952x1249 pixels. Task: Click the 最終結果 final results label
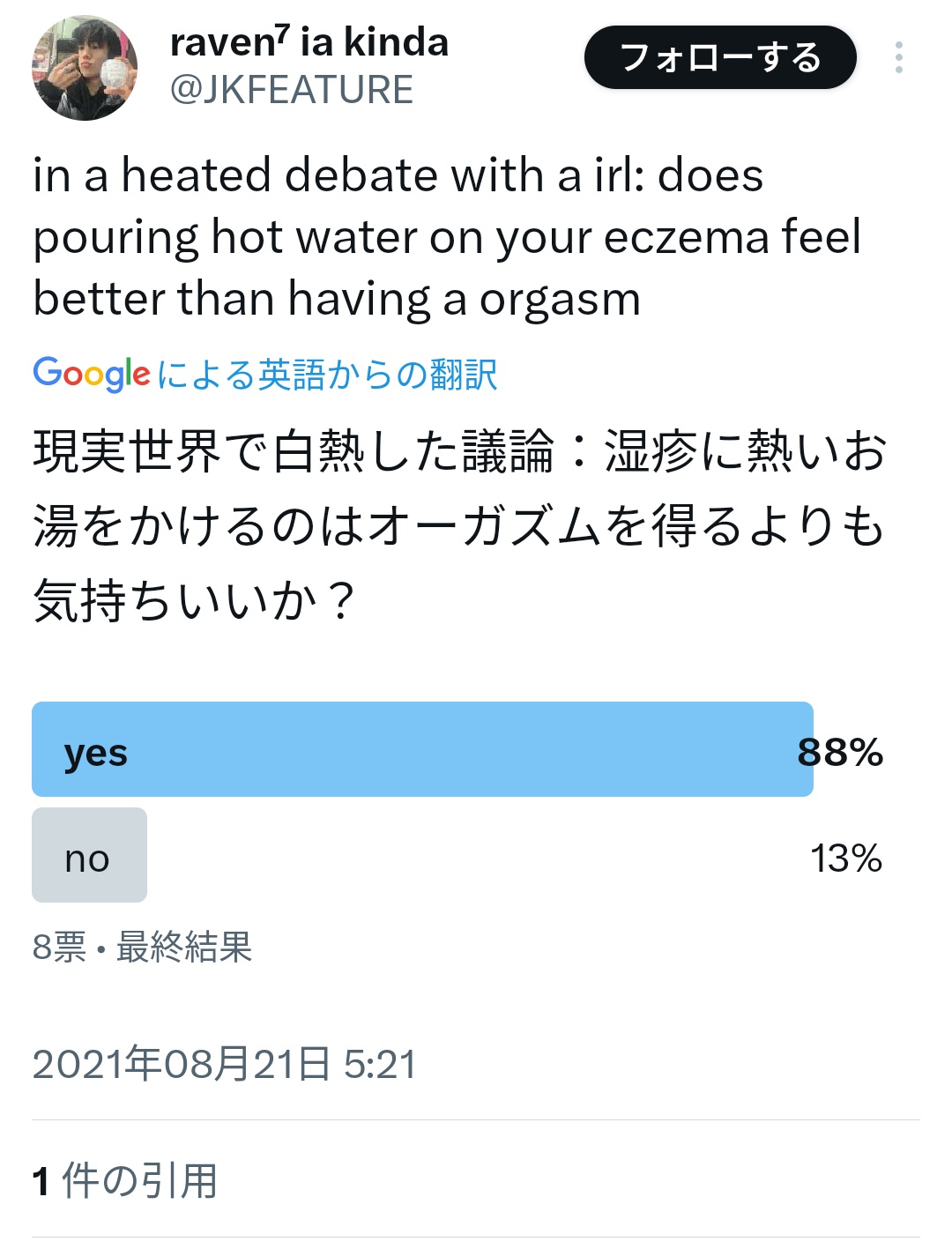[184, 948]
